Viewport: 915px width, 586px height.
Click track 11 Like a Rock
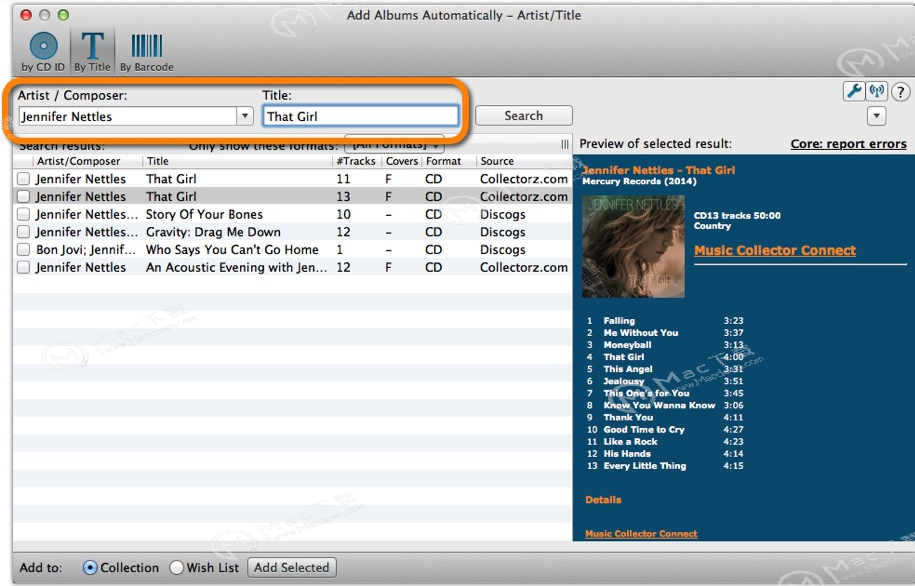(x=630, y=442)
